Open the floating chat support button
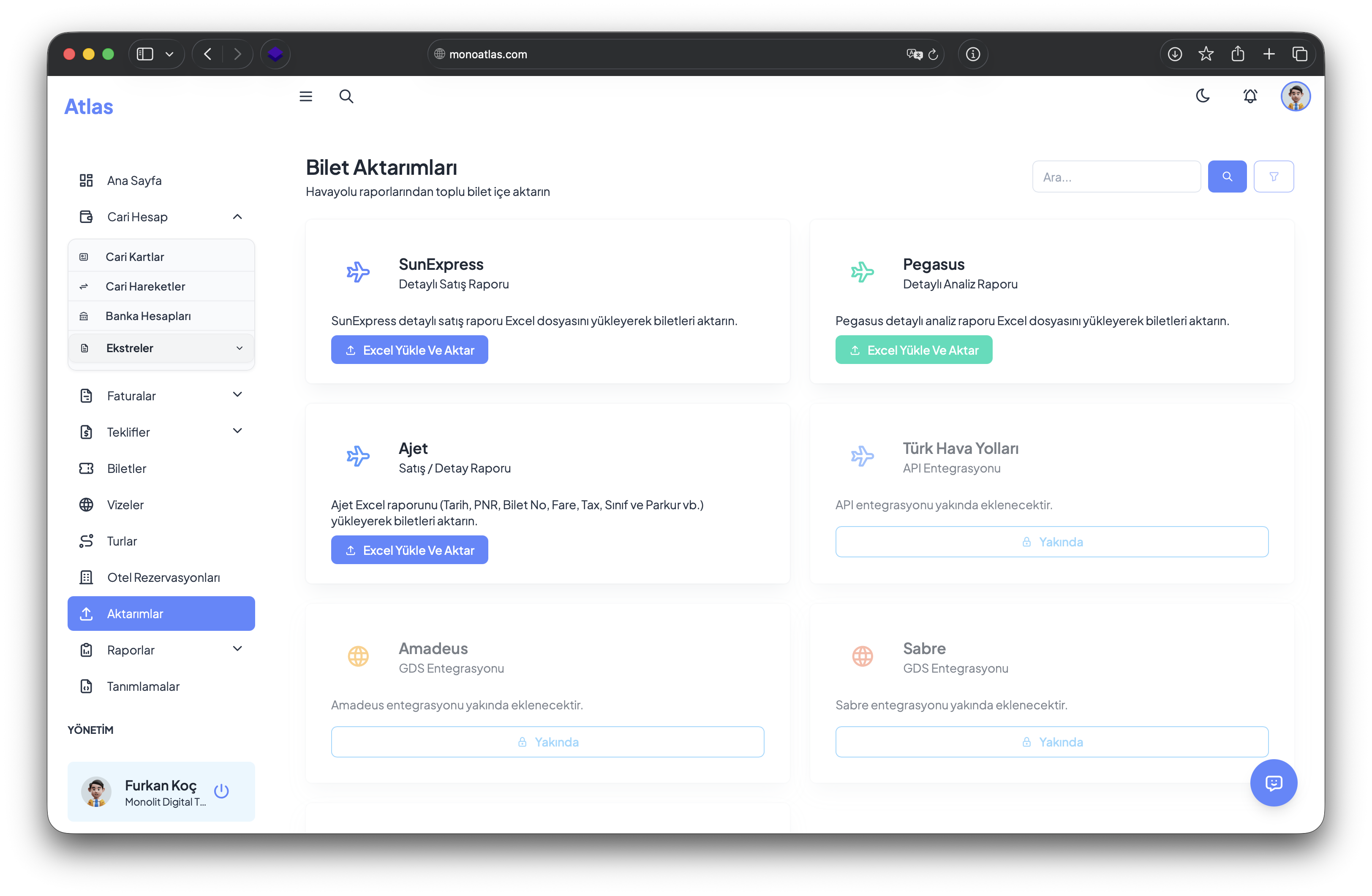The height and width of the screenshot is (896, 1372). pyautogui.click(x=1274, y=782)
